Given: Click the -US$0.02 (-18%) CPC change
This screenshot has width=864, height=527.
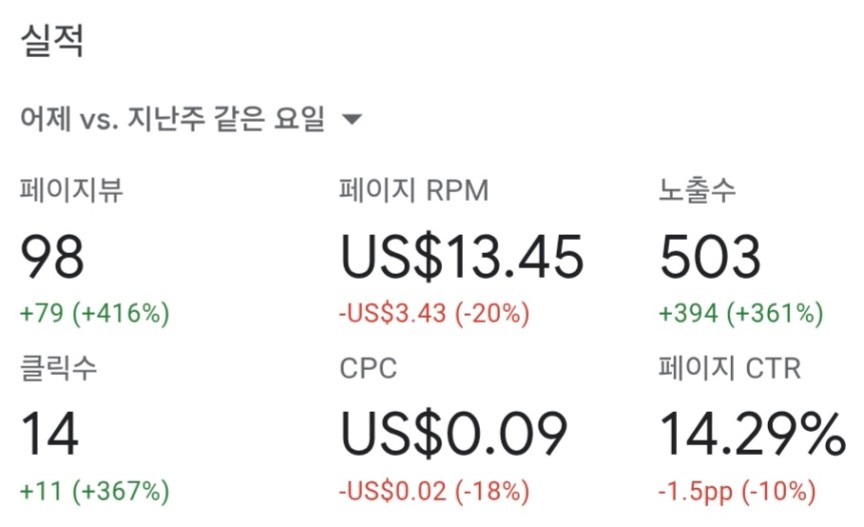Looking at the screenshot, I should coord(434,491).
